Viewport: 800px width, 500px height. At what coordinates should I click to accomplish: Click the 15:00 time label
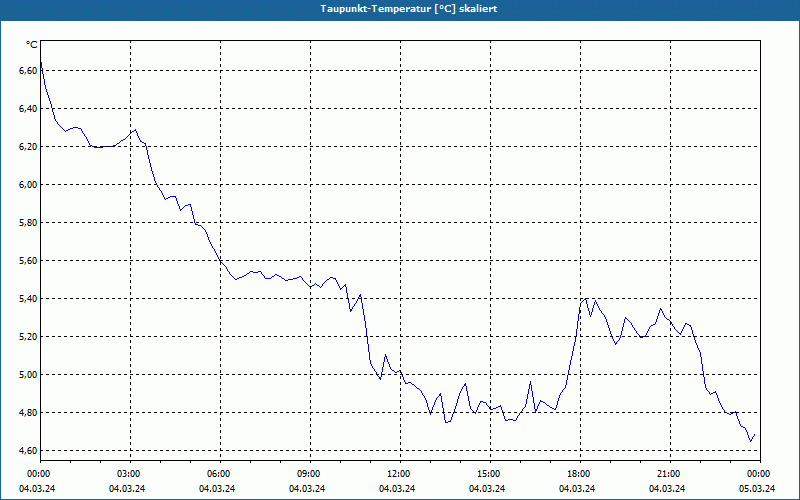(490, 474)
